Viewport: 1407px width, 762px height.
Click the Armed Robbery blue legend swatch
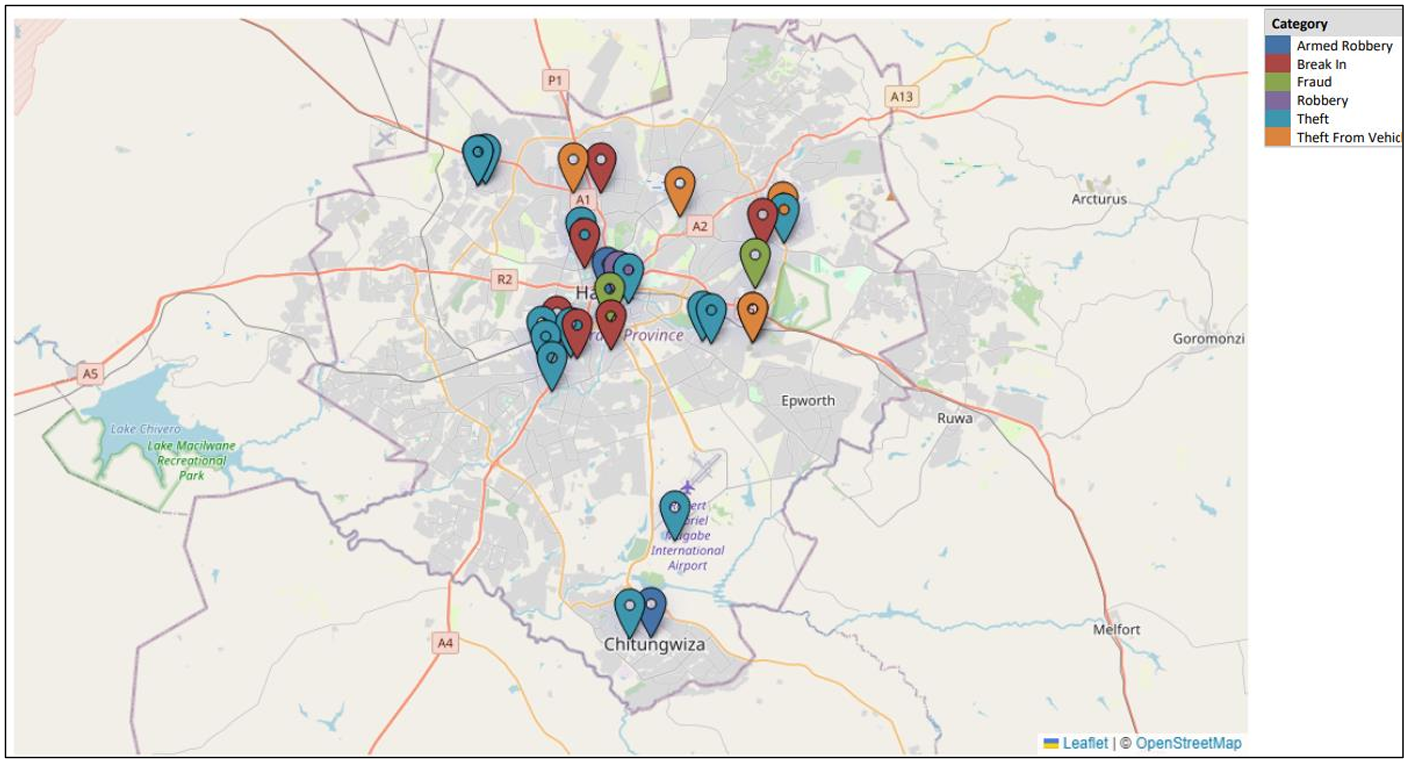pyautogui.click(x=1277, y=46)
